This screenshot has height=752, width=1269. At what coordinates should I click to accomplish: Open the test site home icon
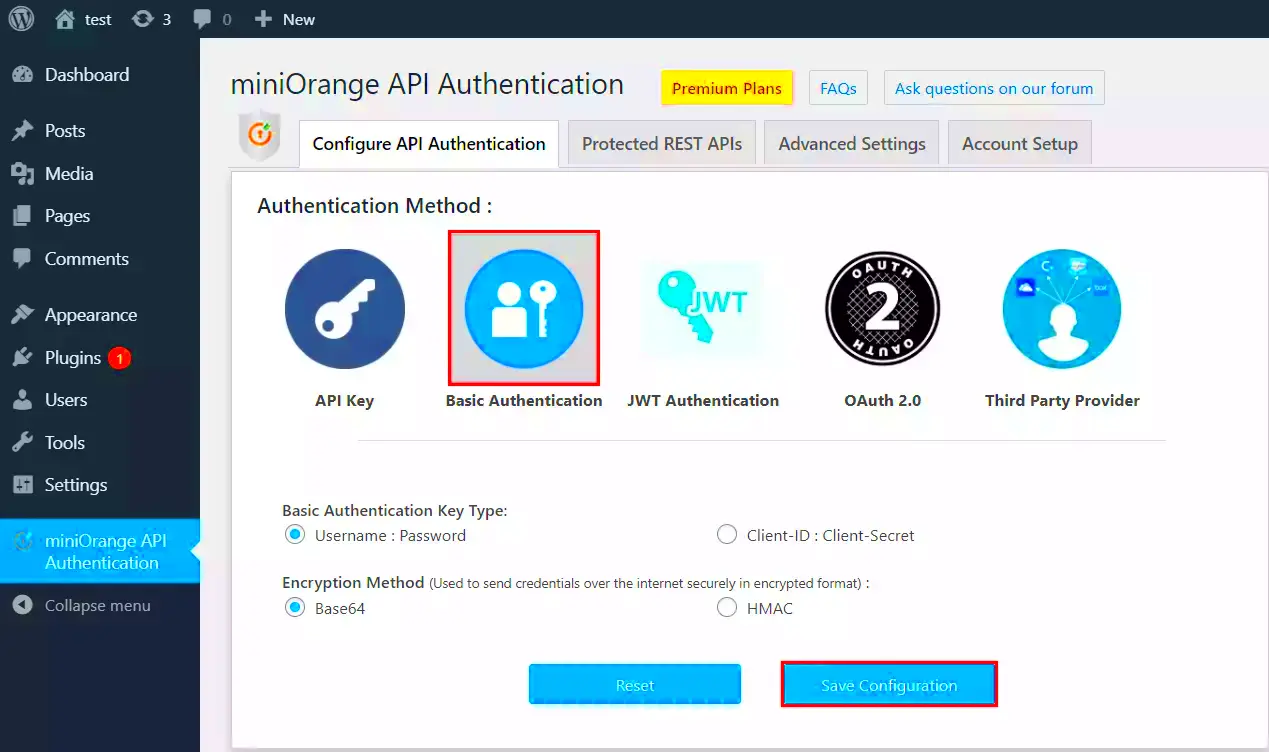click(x=65, y=19)
